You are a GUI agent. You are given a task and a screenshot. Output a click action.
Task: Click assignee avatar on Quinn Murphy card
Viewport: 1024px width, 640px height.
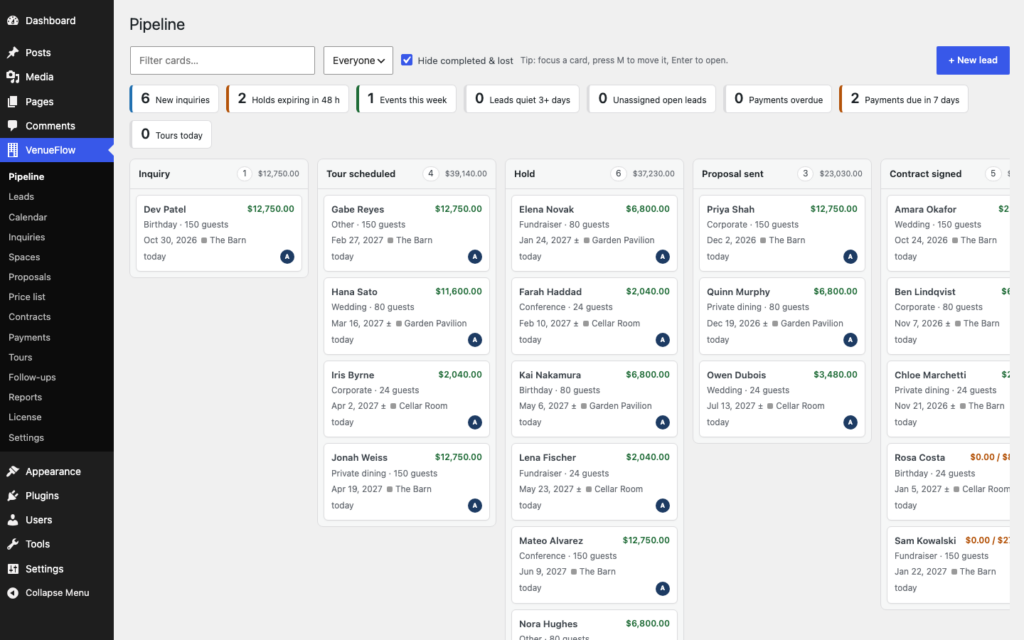pos(850,340)
